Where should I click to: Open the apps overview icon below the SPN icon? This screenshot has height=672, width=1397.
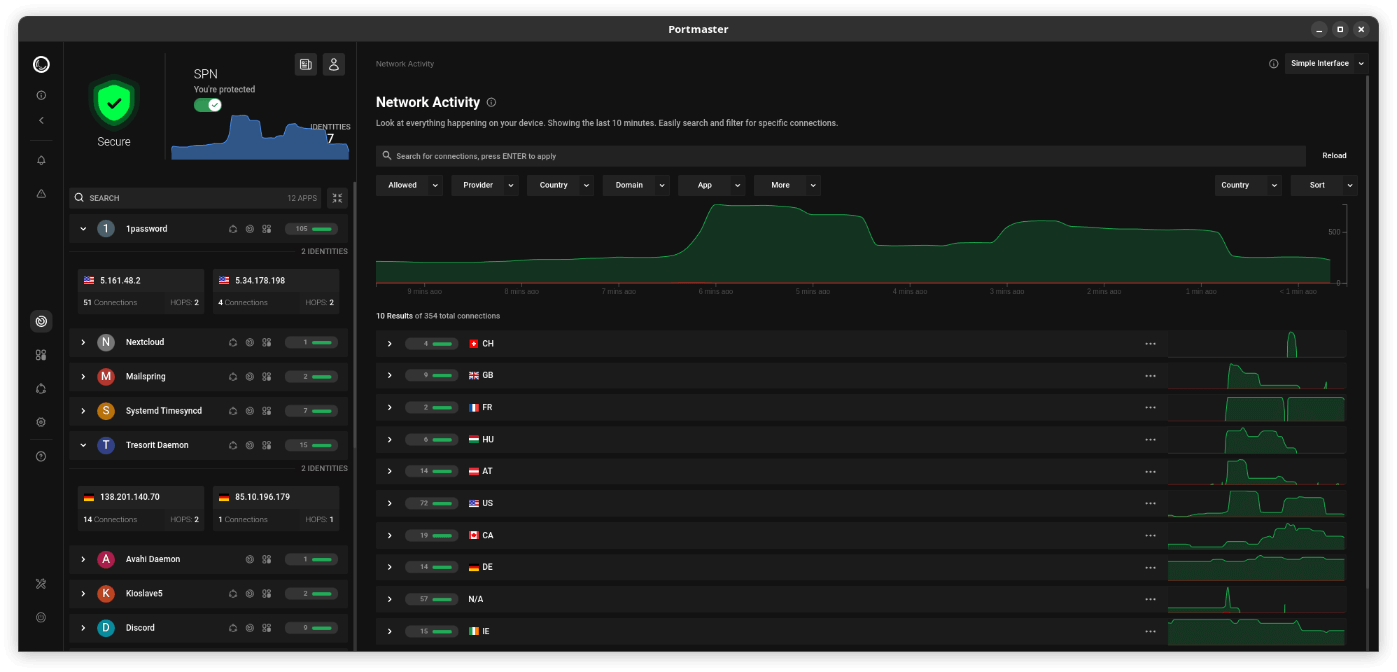41,355
